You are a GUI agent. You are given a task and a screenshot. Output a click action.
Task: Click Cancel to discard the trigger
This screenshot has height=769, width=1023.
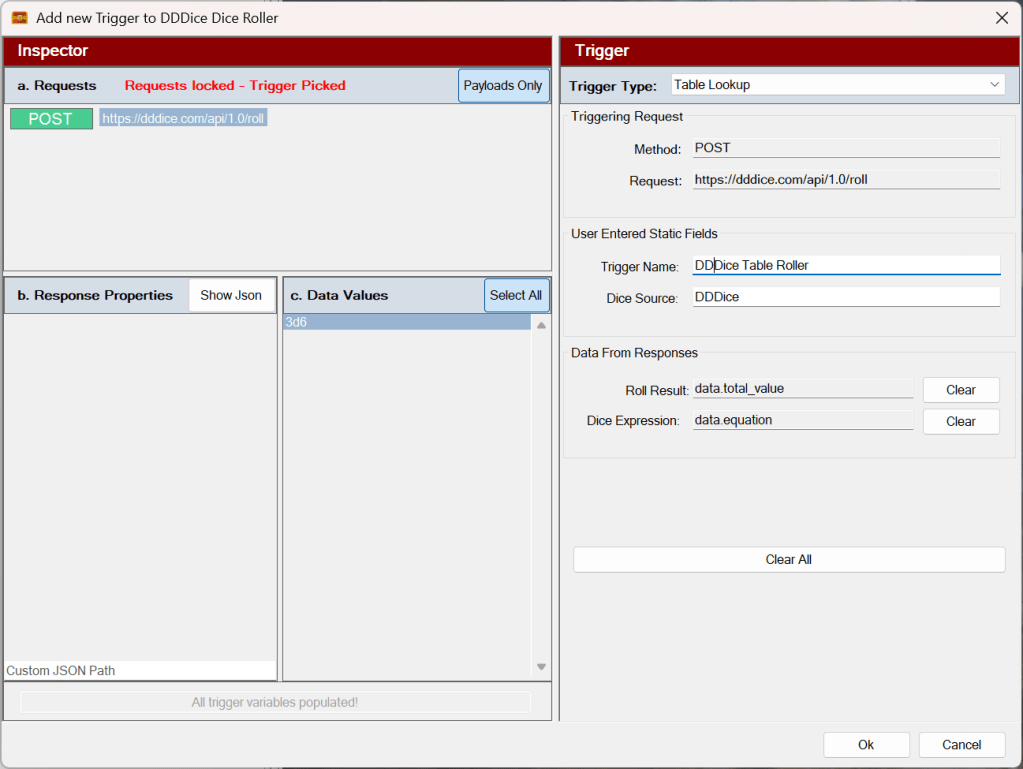point(961,745)
